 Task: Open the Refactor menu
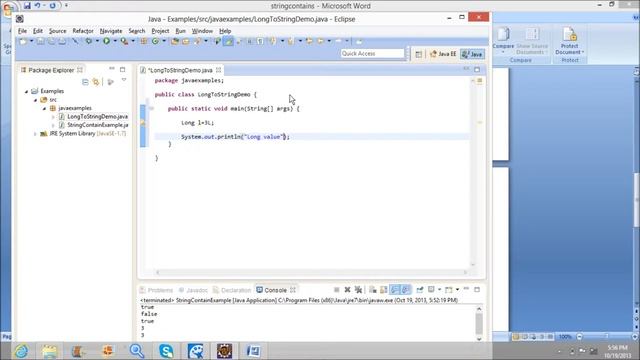click(x=83, y=31)
